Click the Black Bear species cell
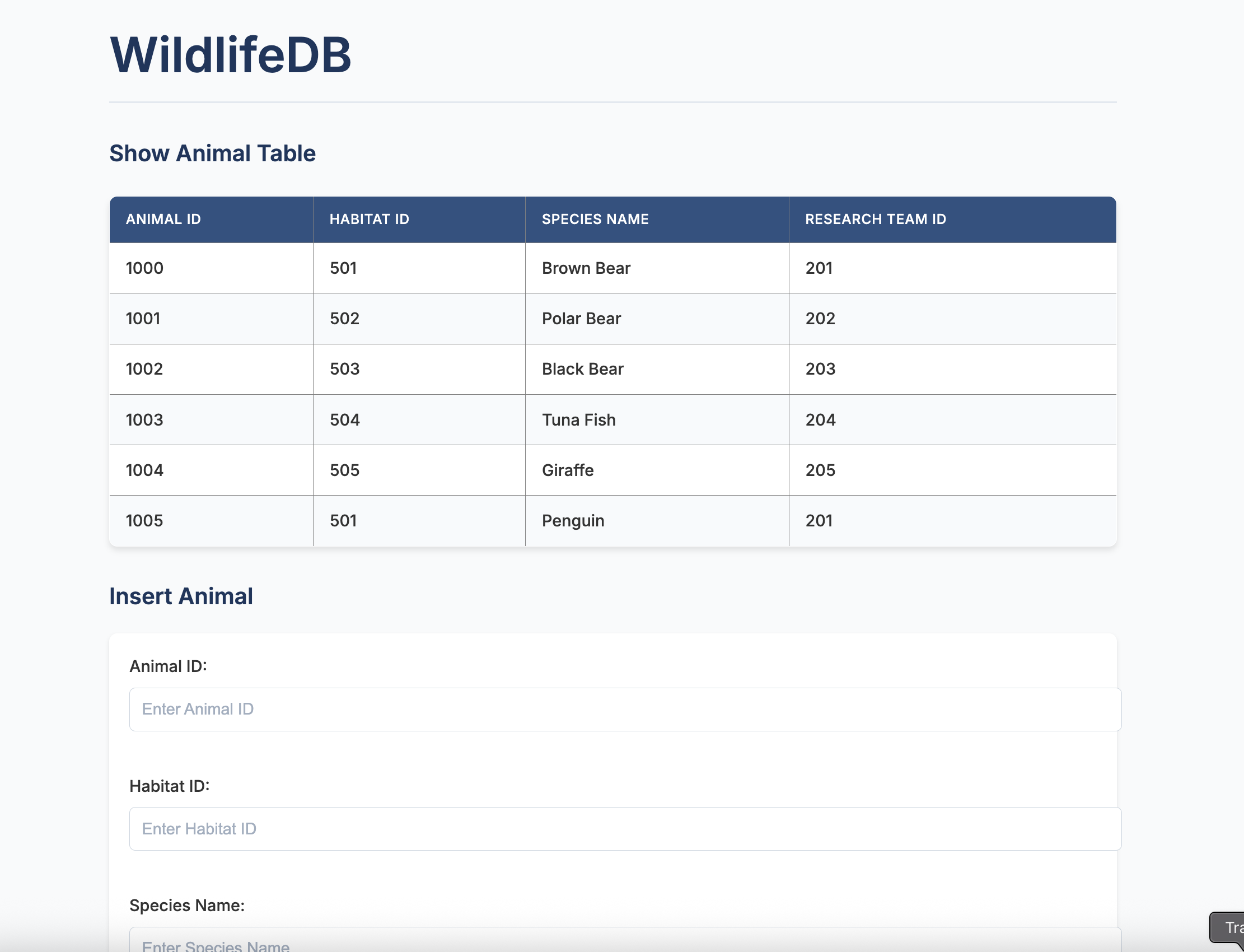1244x952 pixels. point(657,369)
